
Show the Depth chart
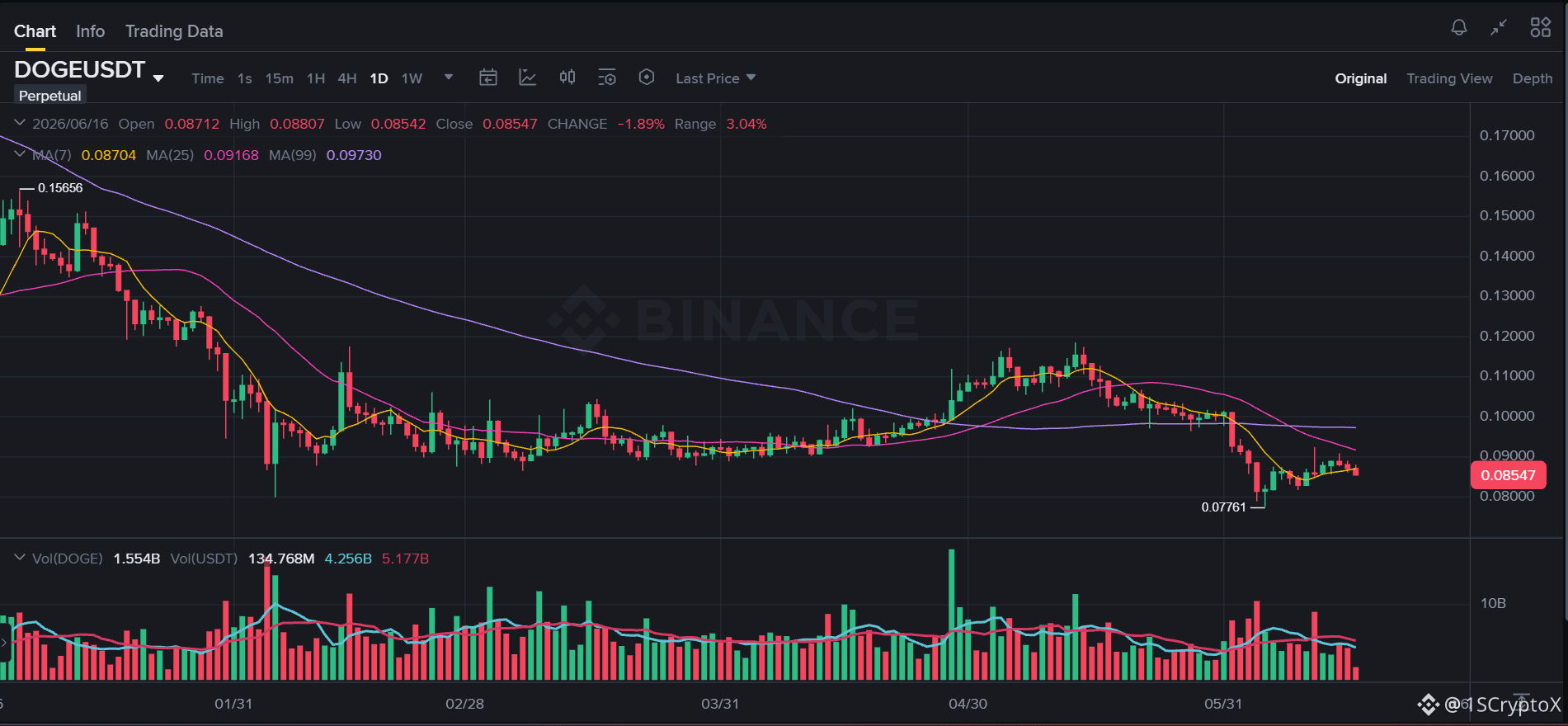1533,78
